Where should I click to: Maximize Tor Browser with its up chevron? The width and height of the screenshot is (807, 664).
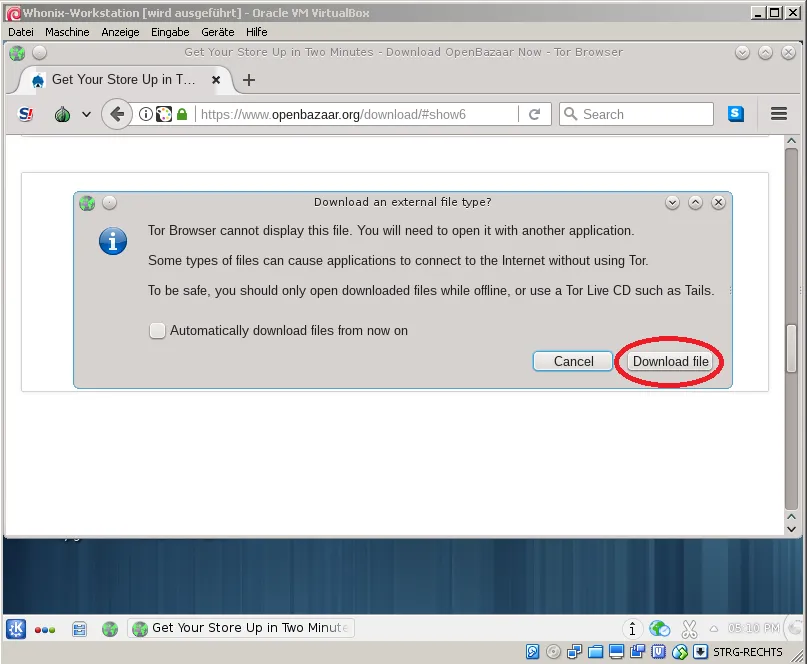point(765,53)
